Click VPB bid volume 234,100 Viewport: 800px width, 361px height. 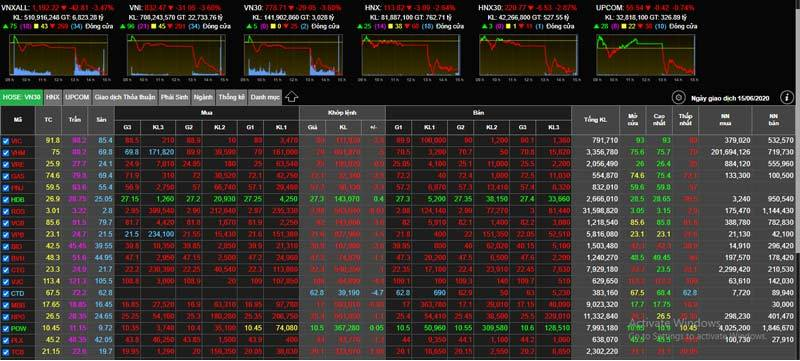pos(162,235)
